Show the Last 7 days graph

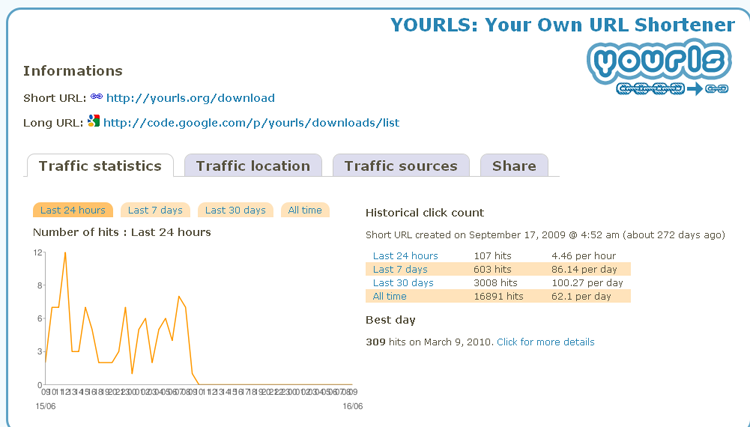(155, 210)
